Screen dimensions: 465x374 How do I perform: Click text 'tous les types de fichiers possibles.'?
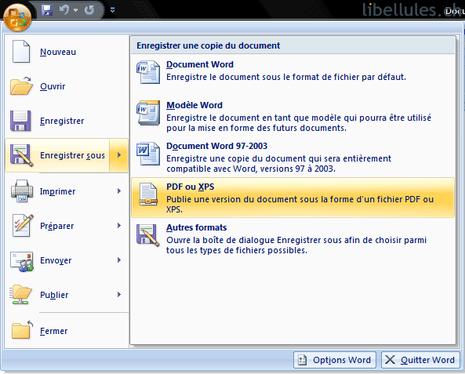237,250
